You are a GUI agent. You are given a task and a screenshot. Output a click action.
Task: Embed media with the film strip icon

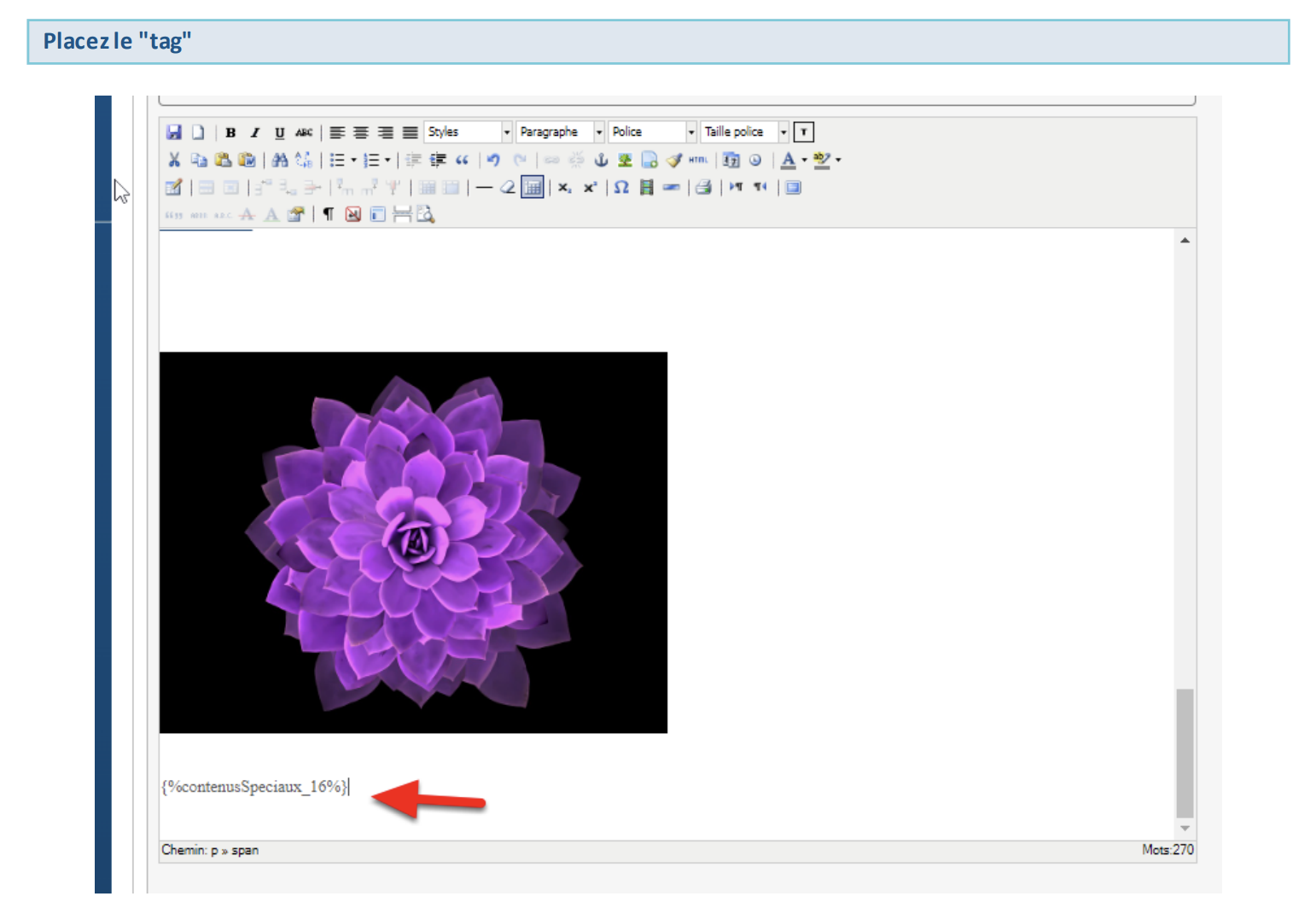click(646, 187)
